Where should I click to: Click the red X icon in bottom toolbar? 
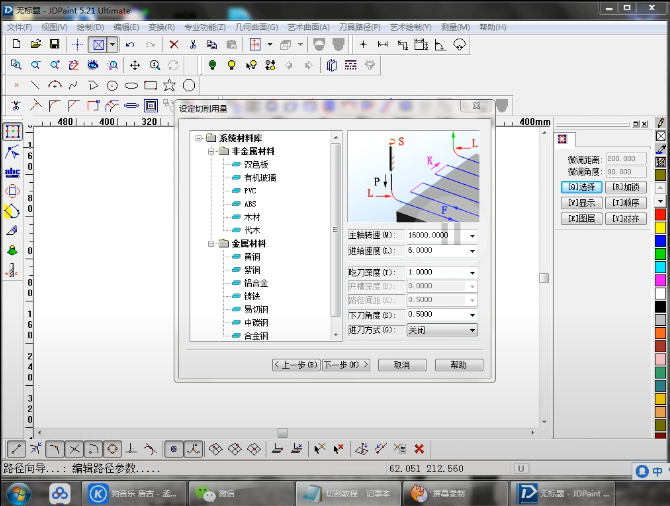pyautogui.click(x=419, y=449)
